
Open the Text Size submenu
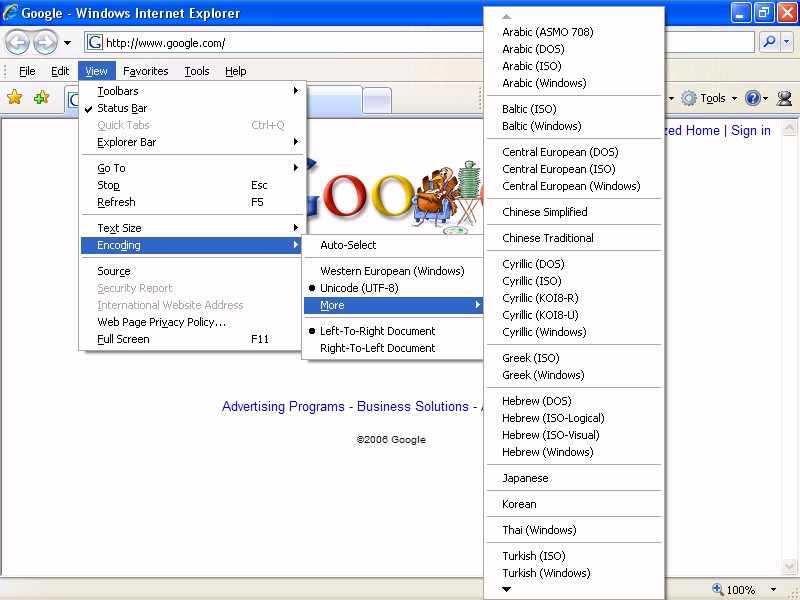coord(119,228)
